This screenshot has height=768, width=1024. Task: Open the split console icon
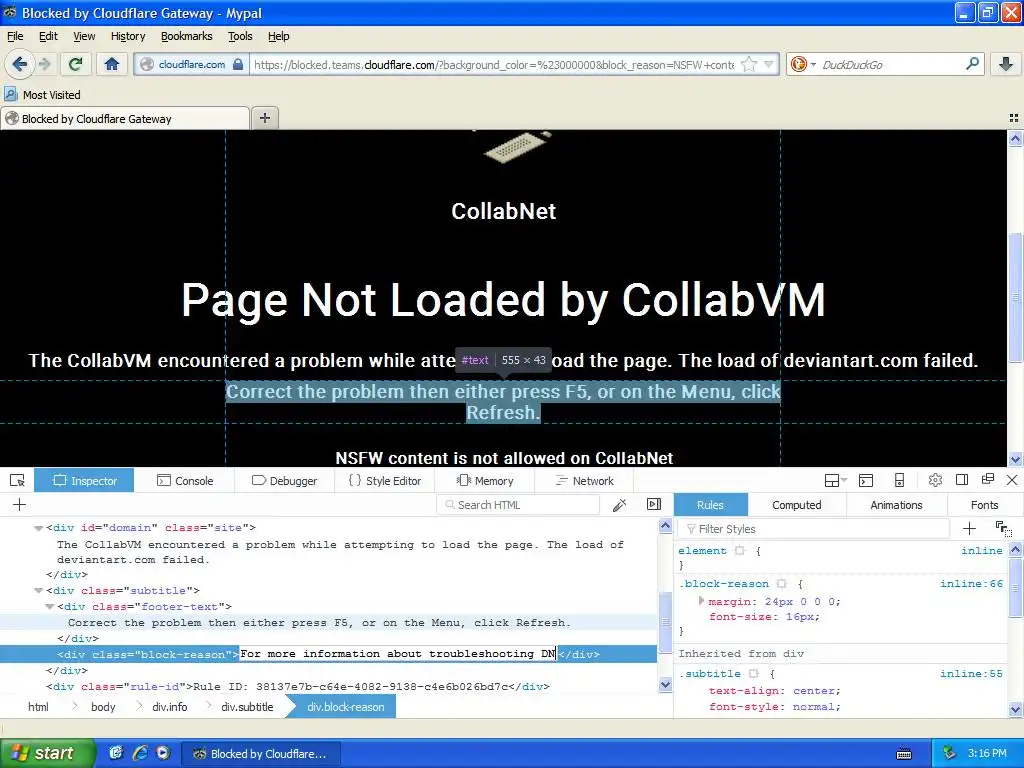(x=866, y=481)
